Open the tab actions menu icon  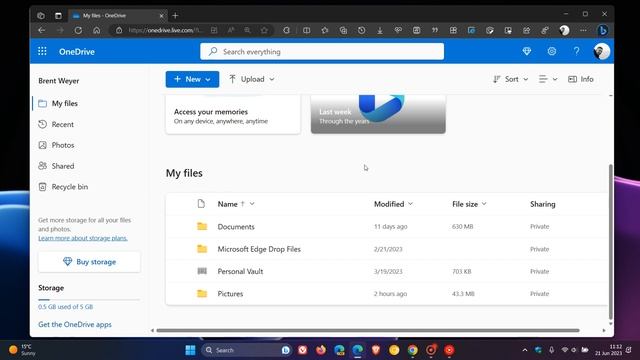pos(58,16)
